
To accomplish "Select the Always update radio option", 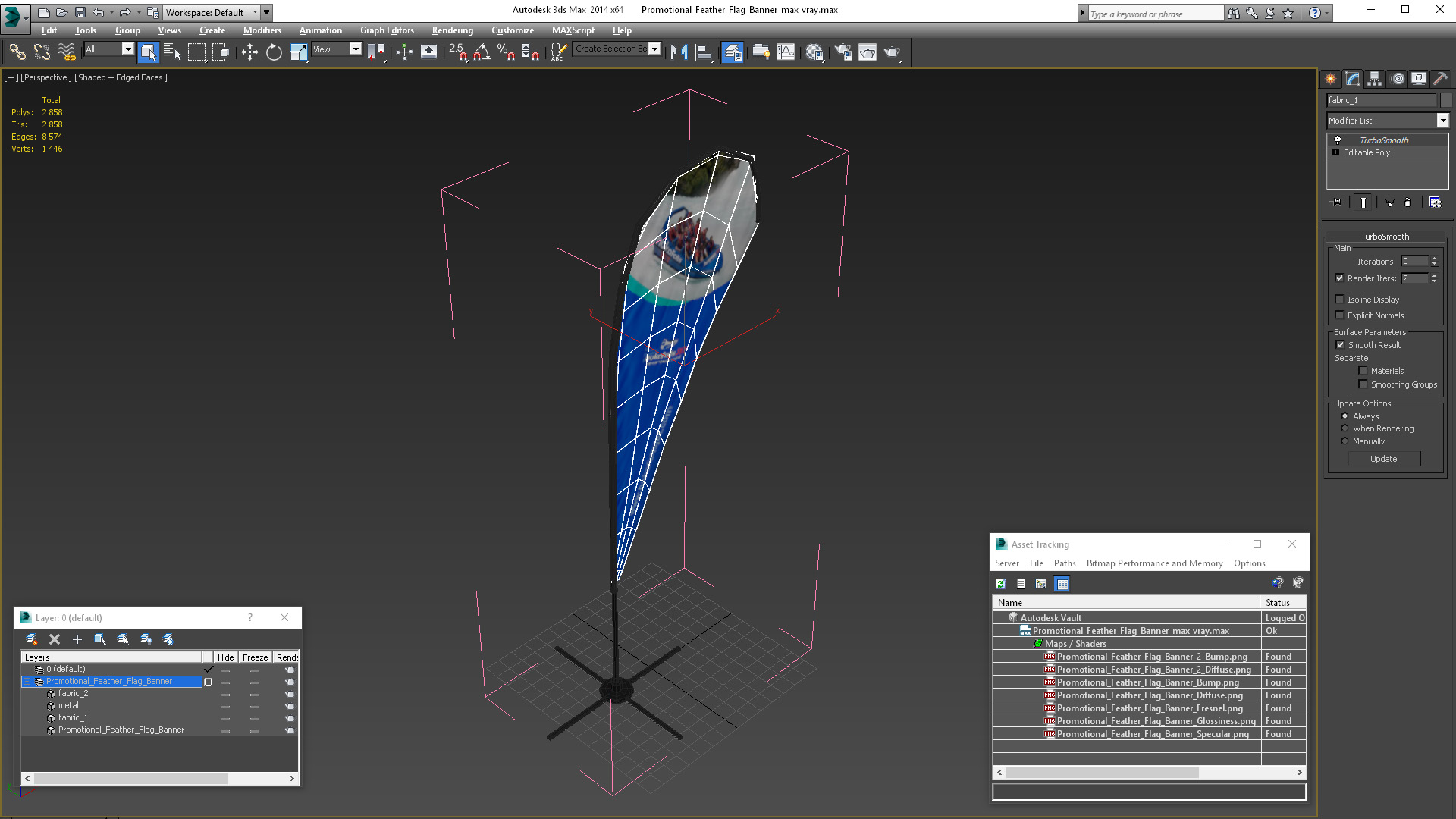I will tap(1345, 416).
